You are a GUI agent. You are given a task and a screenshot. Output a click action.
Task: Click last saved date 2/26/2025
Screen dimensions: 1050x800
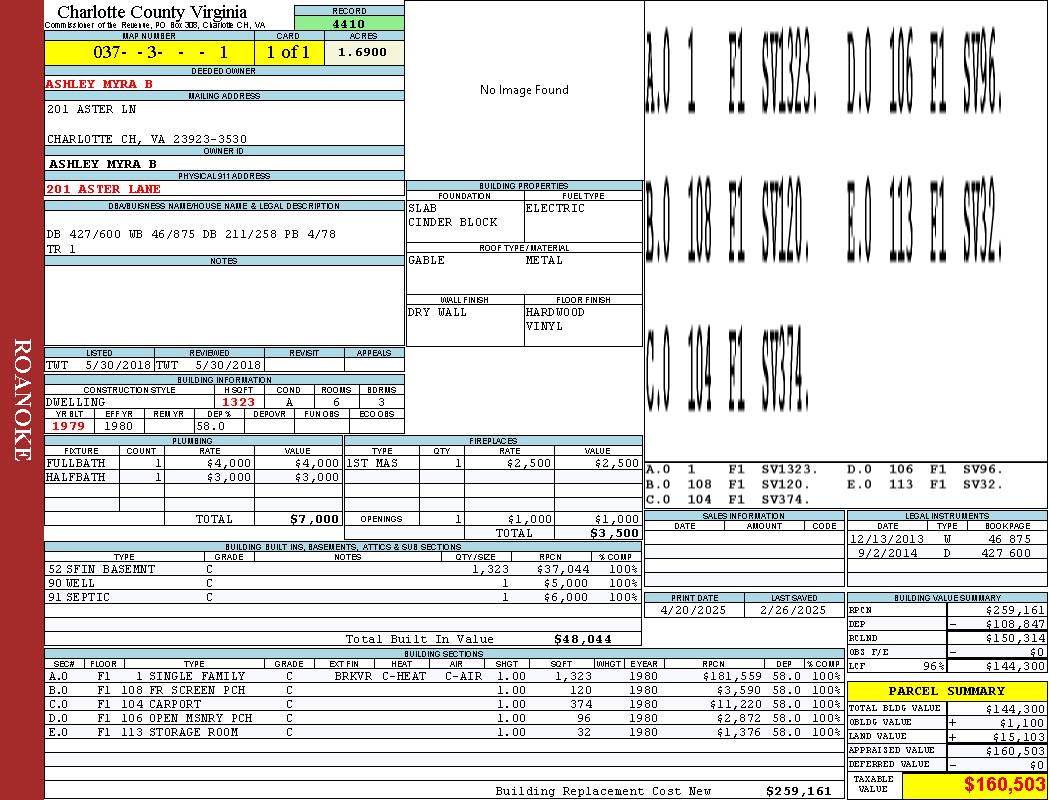pos(793,610)
